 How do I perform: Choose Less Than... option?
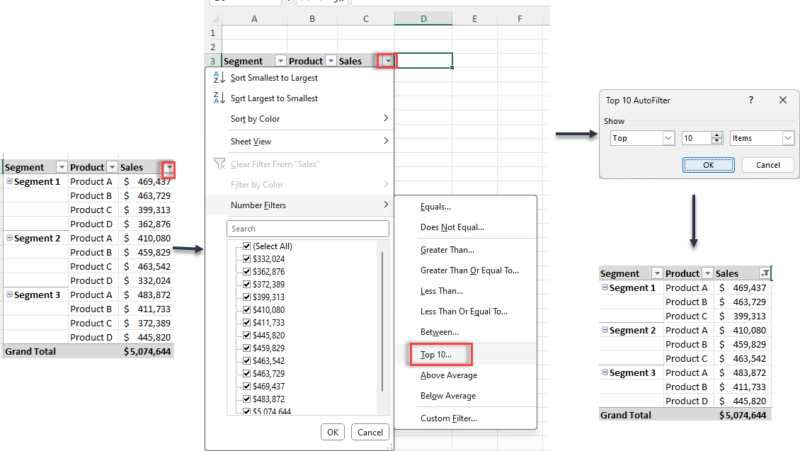pyautogui.click(x=441, y=291)
